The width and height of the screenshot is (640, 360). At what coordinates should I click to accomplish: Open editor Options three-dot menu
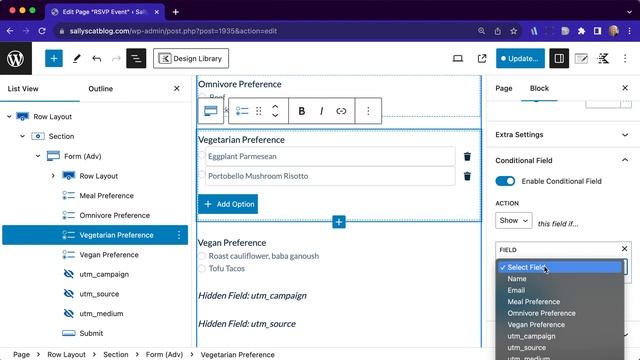click(625, 58)
